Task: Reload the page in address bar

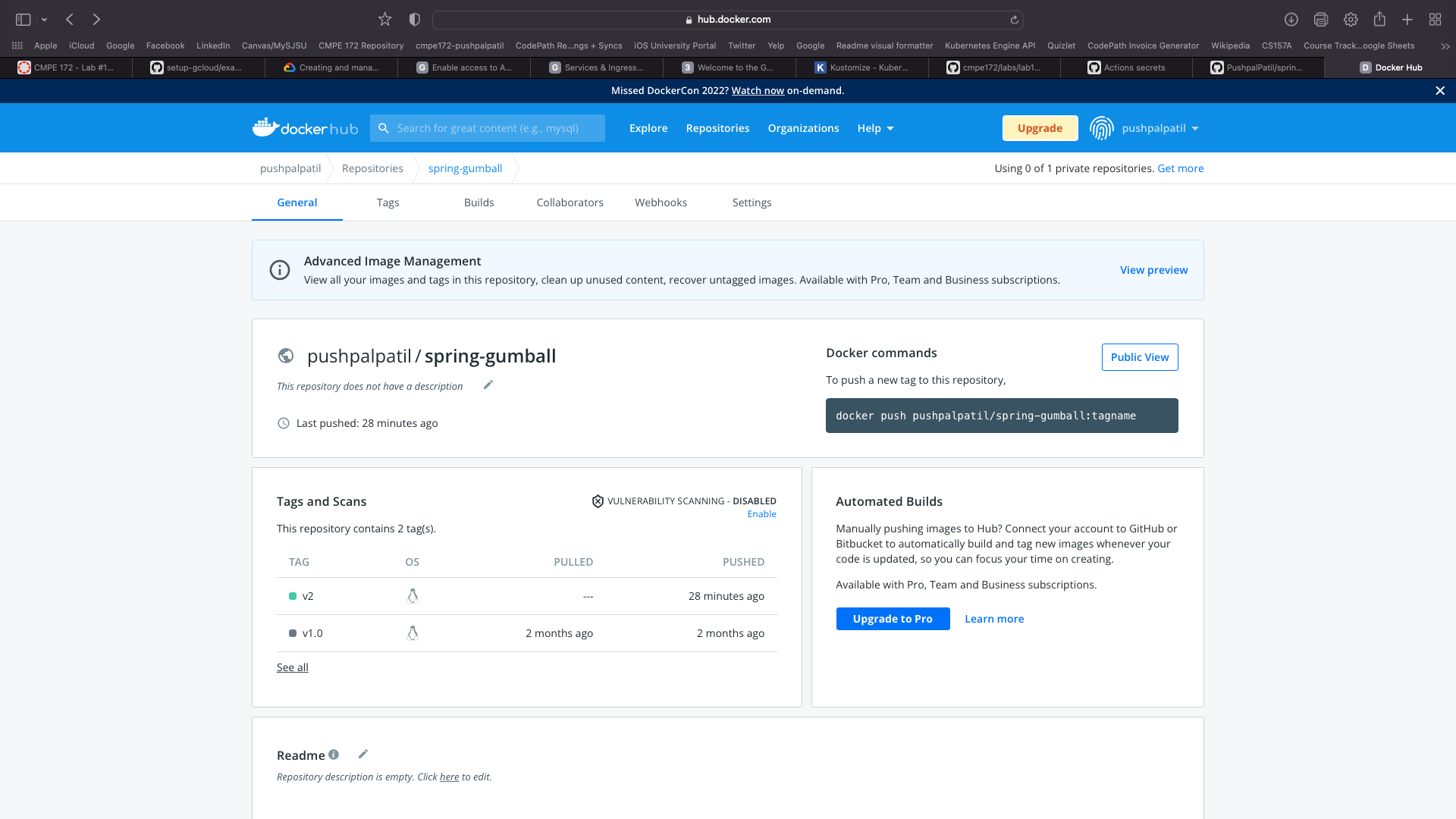Action: (x=1014, y=20)
